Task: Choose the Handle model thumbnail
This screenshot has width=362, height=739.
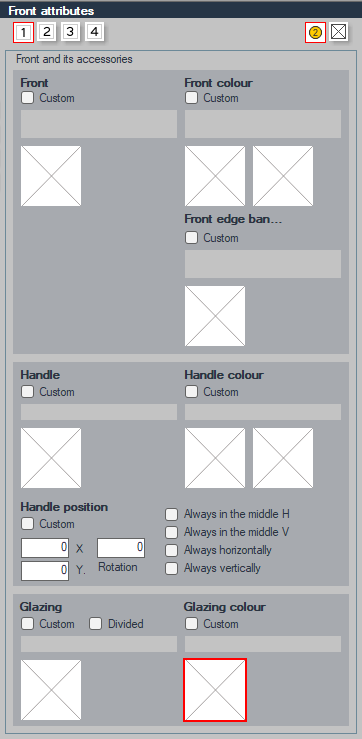Action: pyautogui.click(x=51, y=458)
